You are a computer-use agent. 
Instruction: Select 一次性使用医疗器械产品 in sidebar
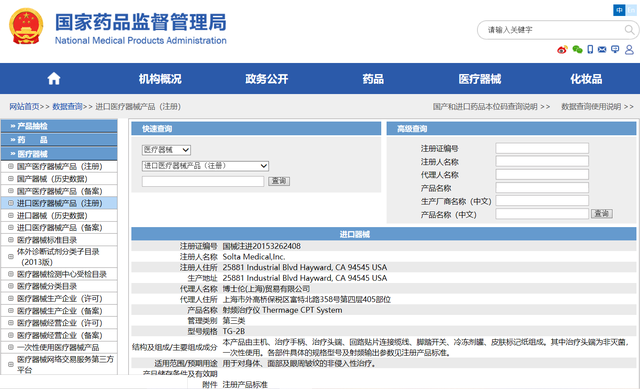(x=58, y=348)
